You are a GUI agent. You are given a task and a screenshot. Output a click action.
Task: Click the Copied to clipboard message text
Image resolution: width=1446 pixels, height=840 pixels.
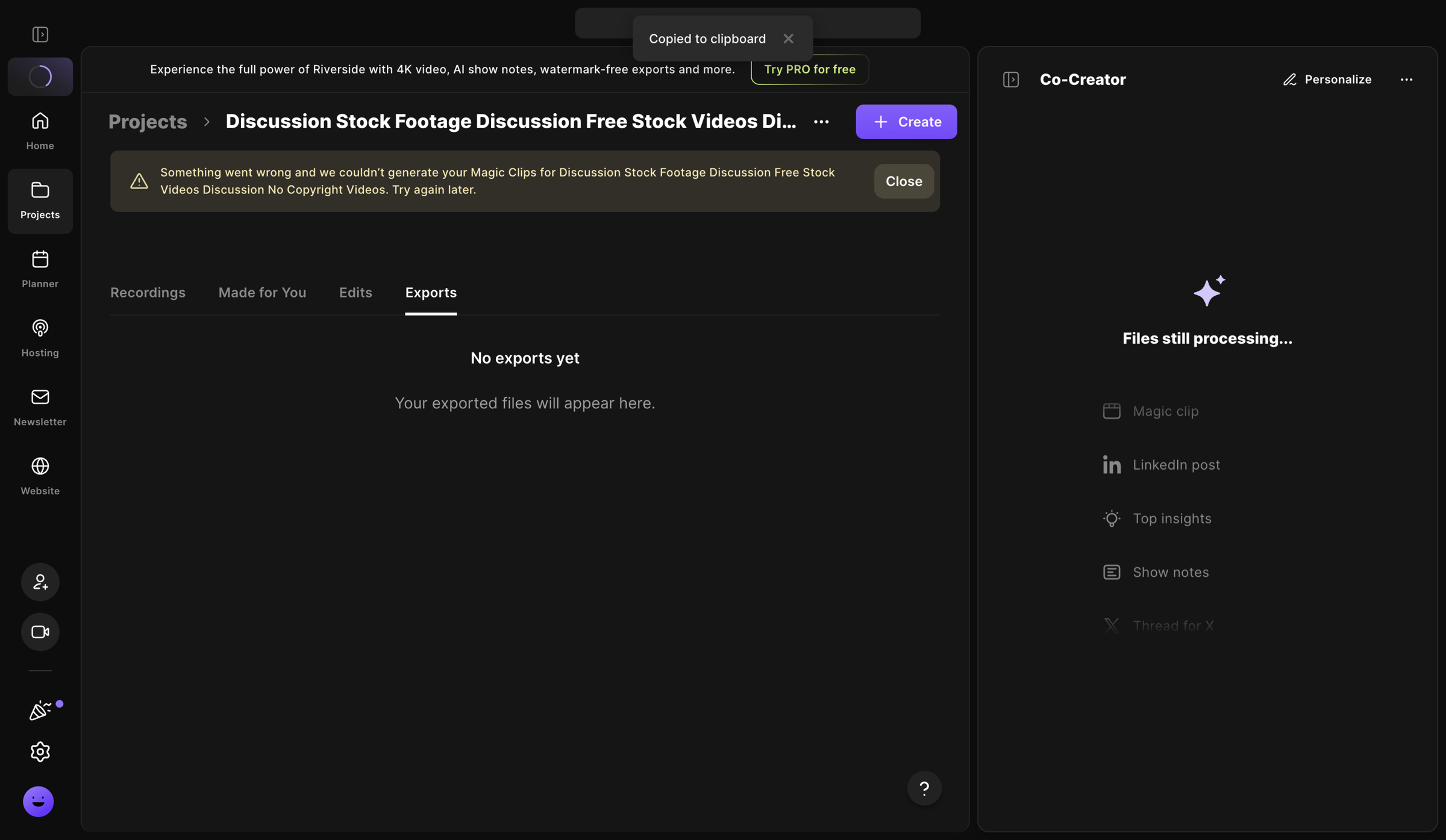(x=707, y=39)
